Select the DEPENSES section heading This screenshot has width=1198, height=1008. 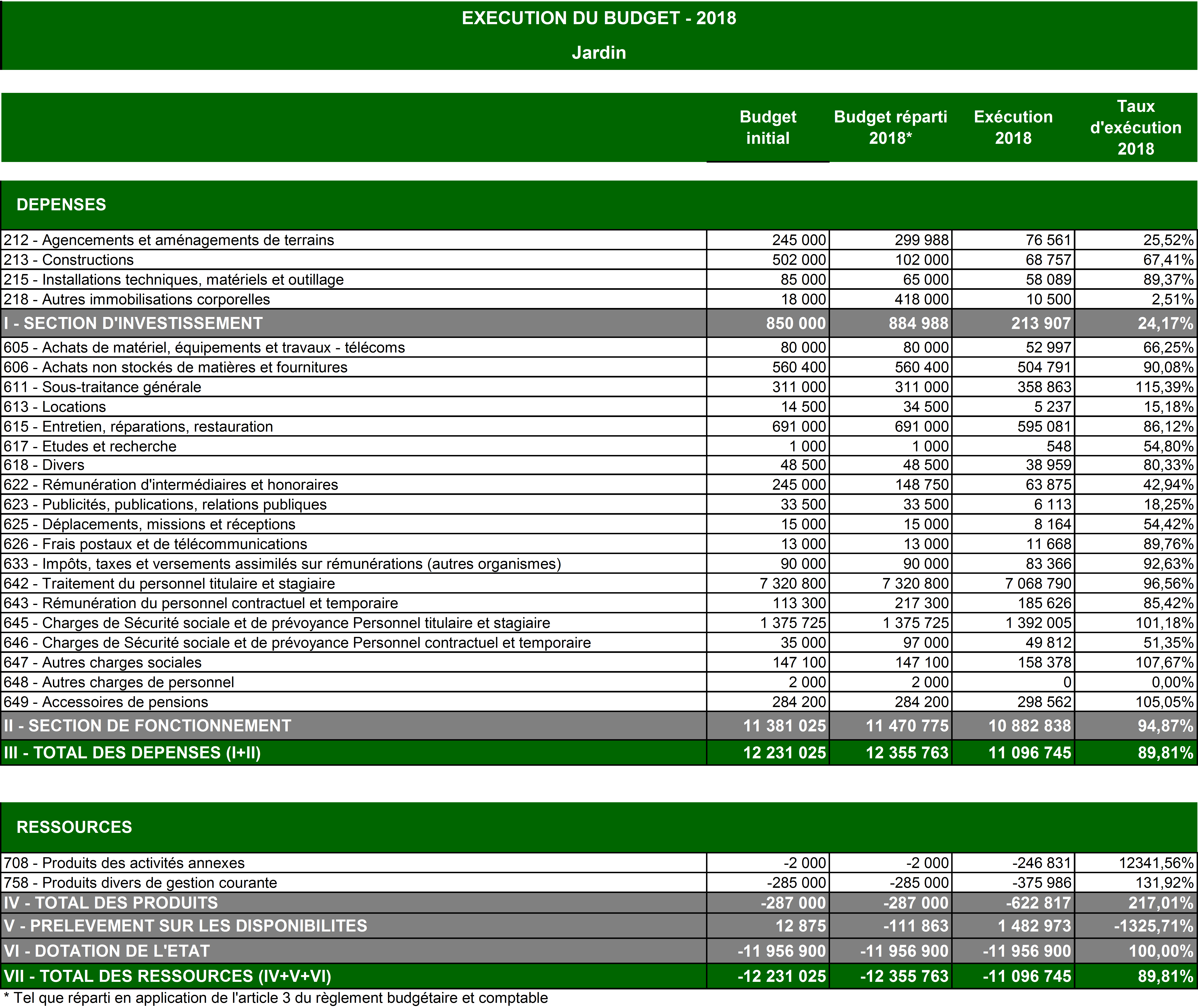click(61, 205)
